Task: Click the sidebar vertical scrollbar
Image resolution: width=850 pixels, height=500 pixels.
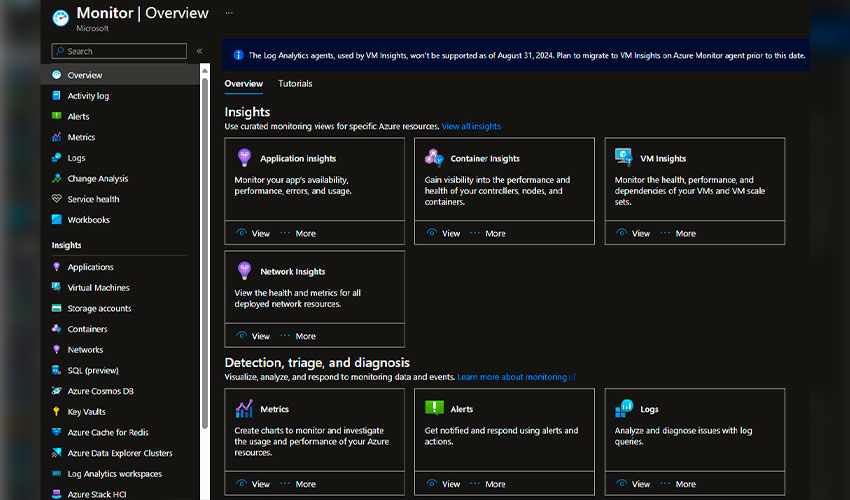Action: pos(205,254)
